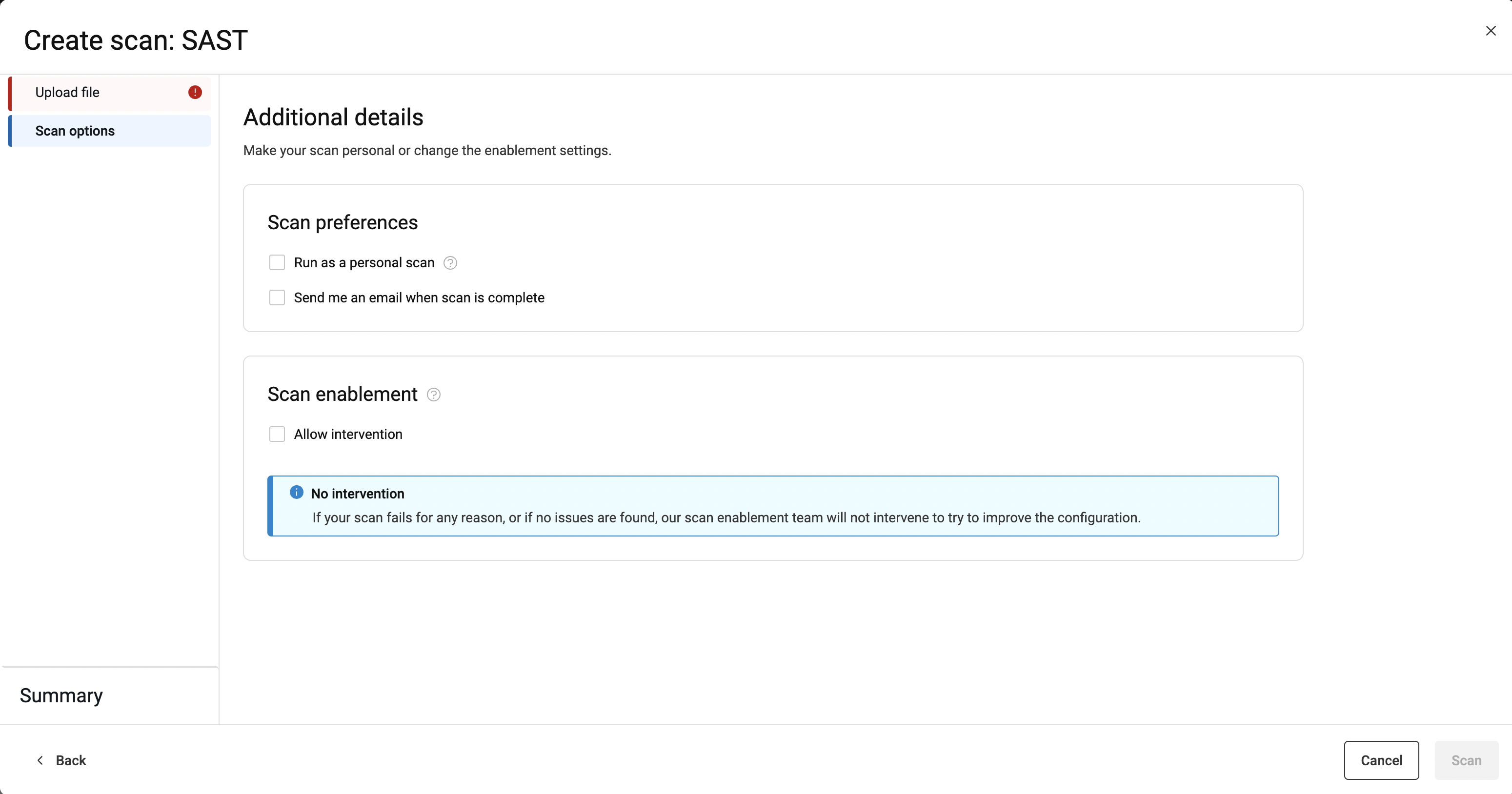Expand the Summary panel

click(x=61, y=695)
